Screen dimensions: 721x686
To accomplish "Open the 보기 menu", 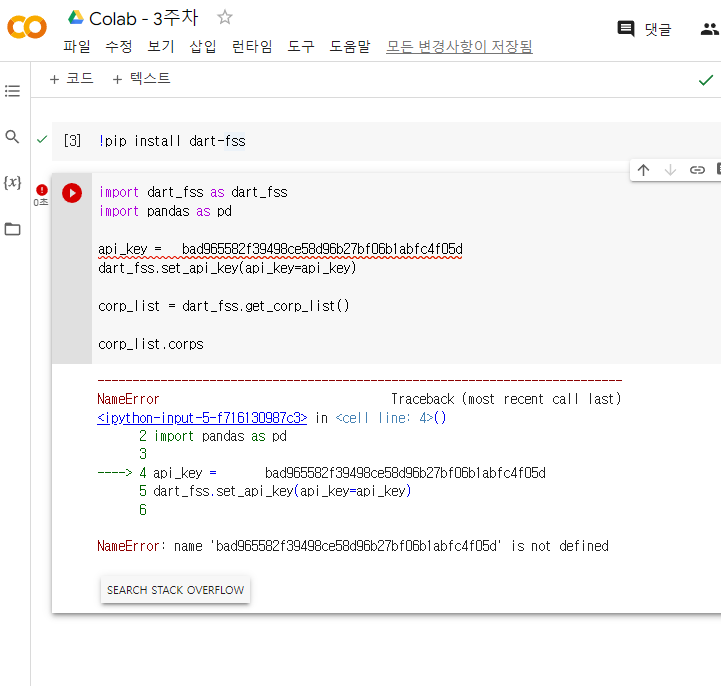I will [161, 46].
